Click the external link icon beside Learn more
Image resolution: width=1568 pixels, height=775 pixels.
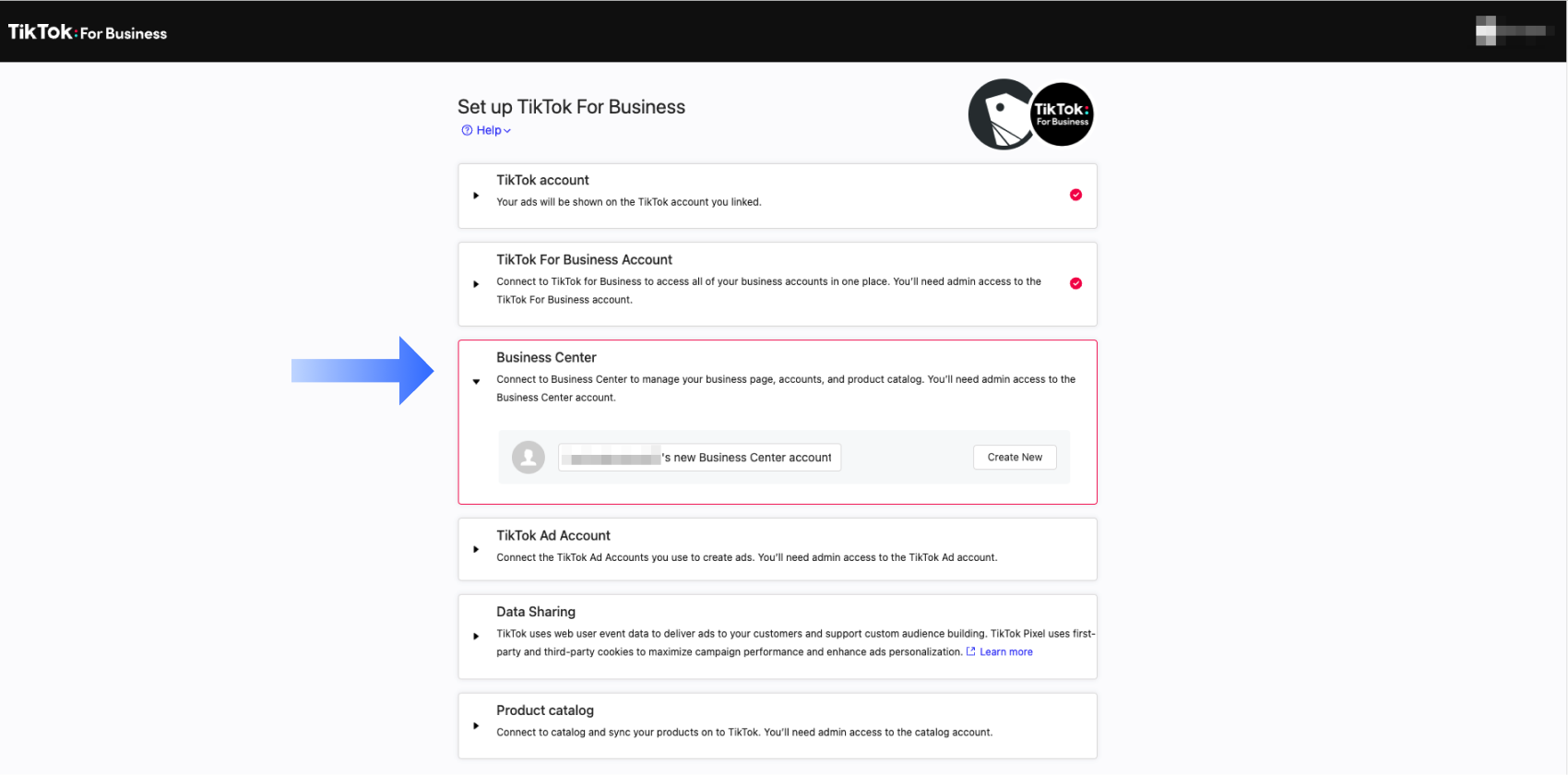click(970, 651)
